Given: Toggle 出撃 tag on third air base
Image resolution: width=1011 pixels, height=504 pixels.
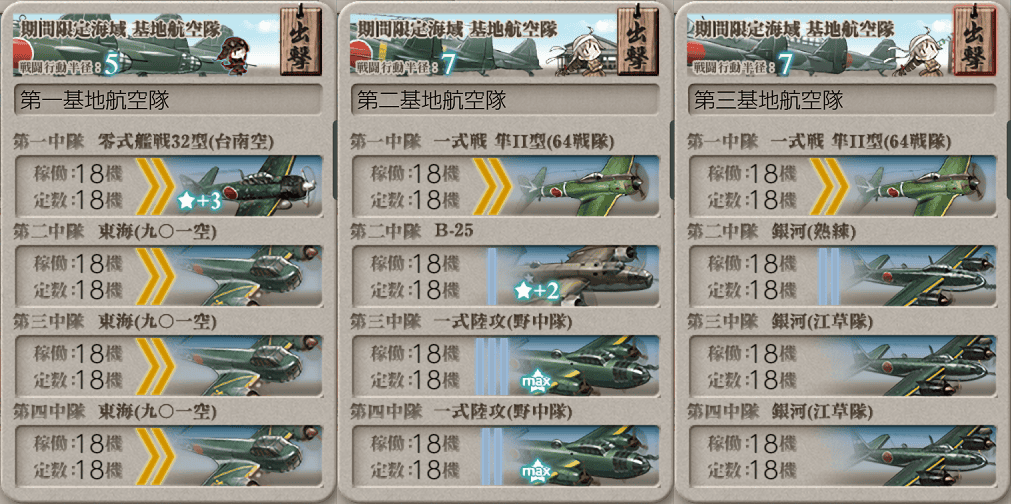Looking at the screenshot, I should [974, 40].
